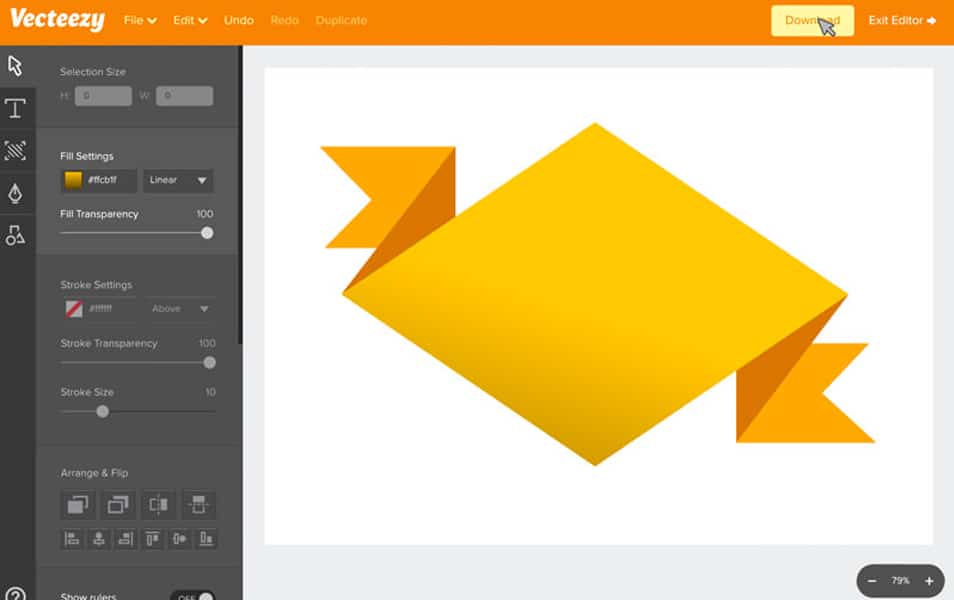This screenshot has width=954, height=600.
Task: Click Undo in the top bar
Action: point(238,19)
